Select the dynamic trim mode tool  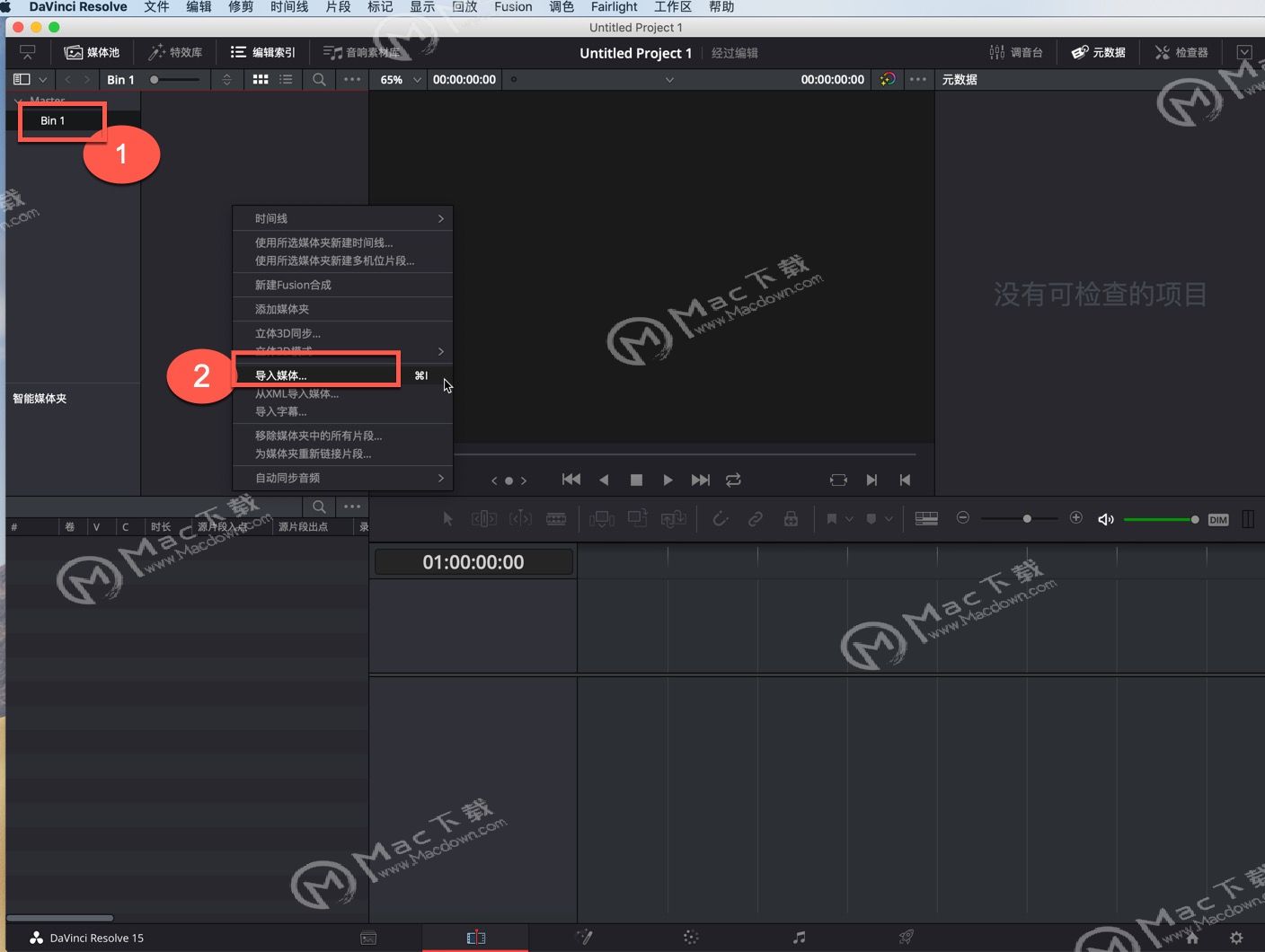point(520,519)
